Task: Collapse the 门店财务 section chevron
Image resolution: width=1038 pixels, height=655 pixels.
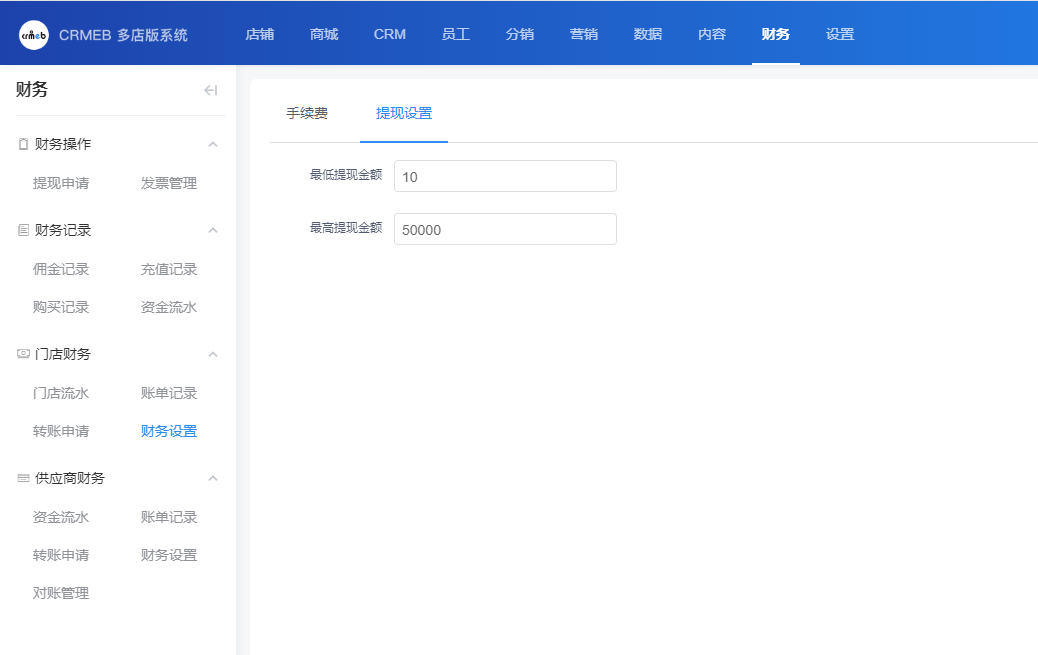Action: tap(212, 354)
